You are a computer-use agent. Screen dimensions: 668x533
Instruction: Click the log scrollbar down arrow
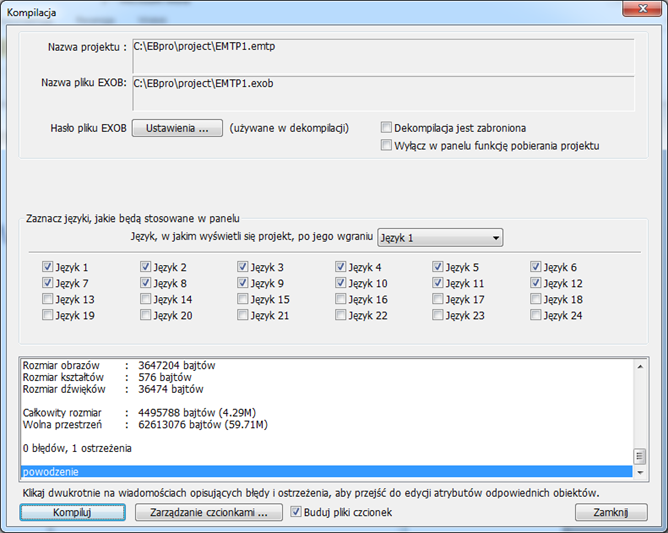click(x=640, y=472)
